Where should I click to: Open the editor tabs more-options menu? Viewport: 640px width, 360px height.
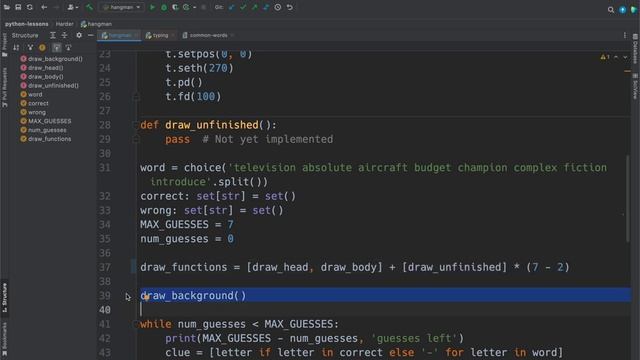click(625, 36)
